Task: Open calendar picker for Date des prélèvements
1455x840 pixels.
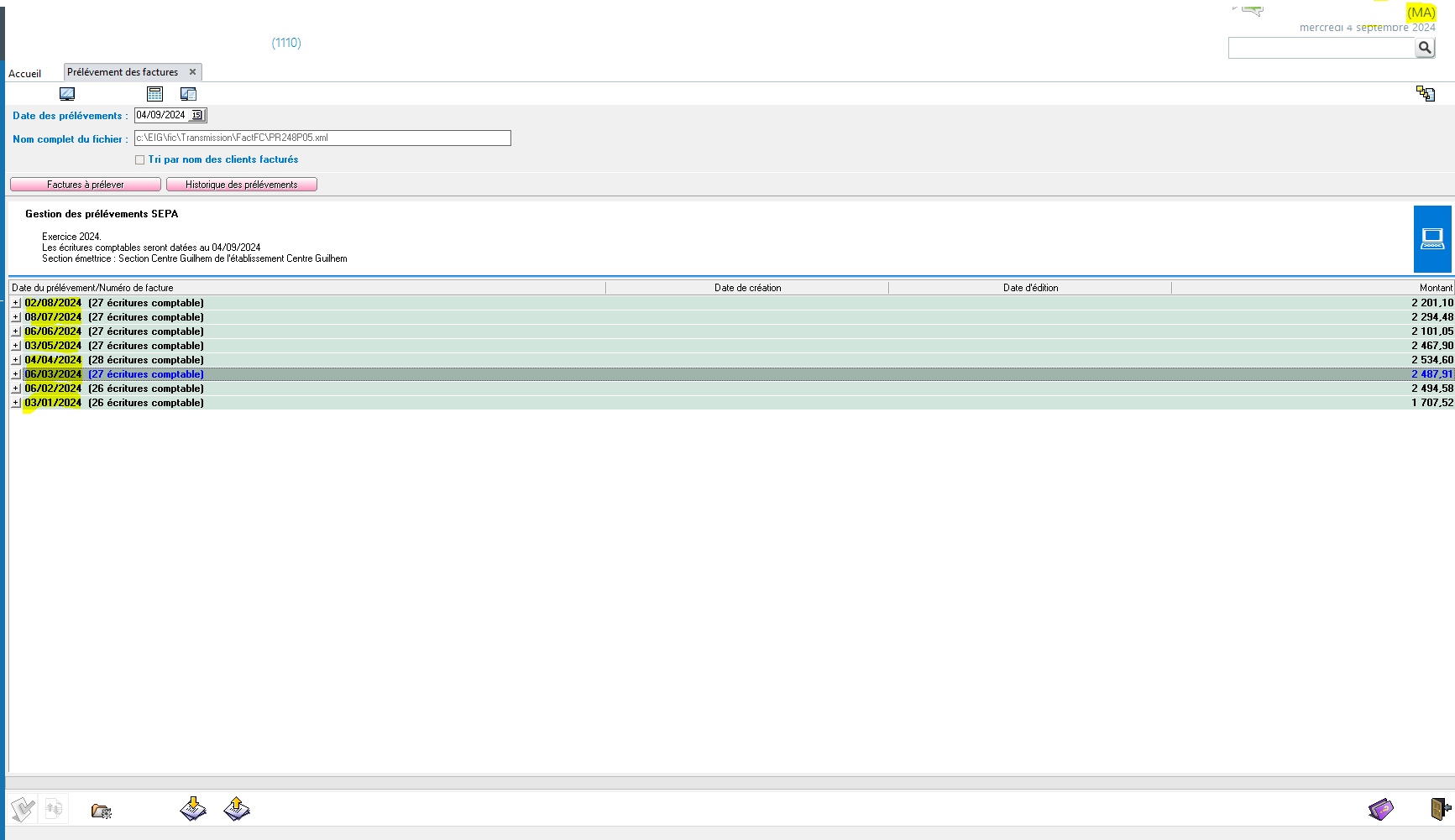Action: coord(197,116)
